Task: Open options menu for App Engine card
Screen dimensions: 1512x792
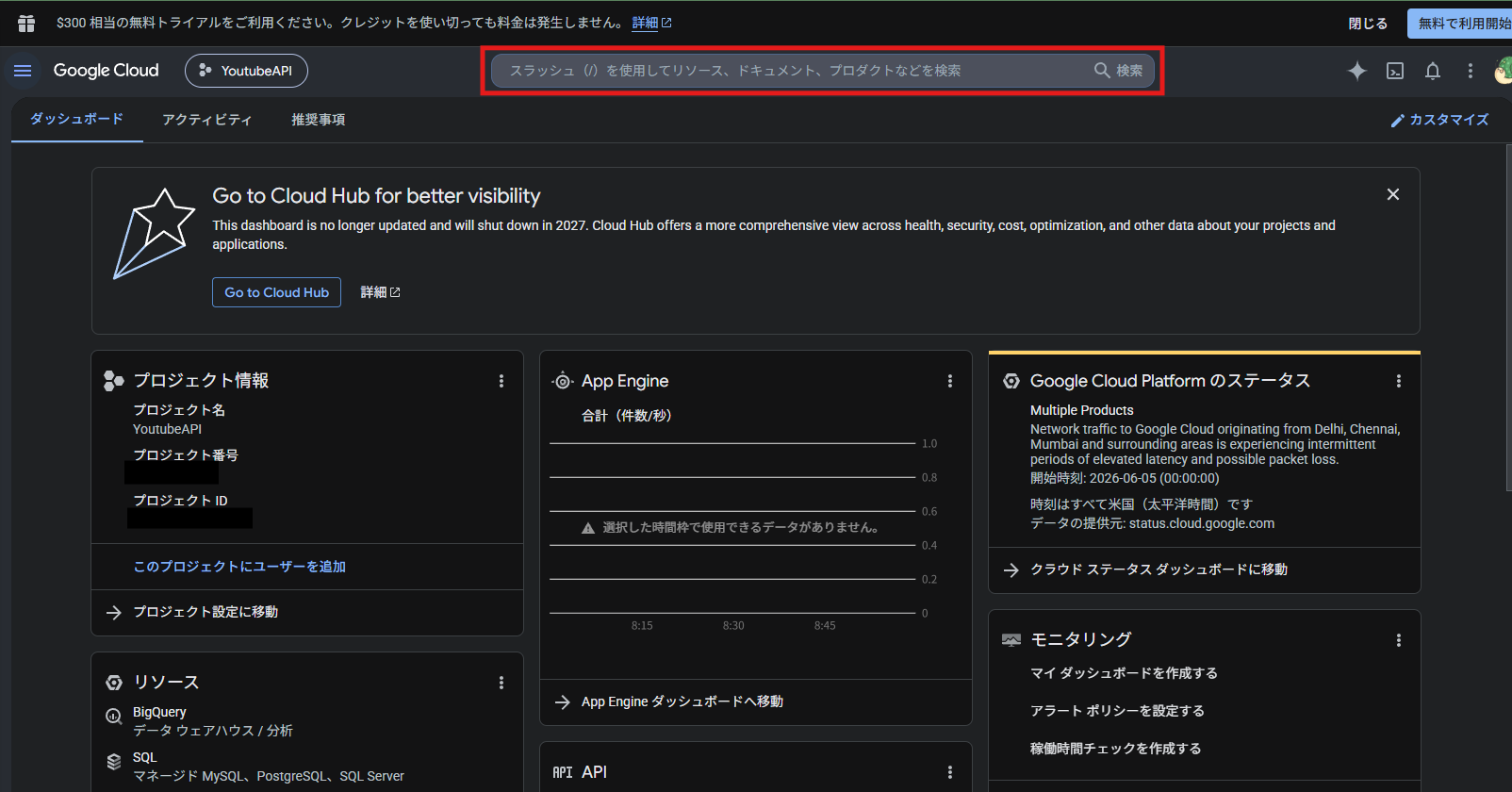Action: 950,381
